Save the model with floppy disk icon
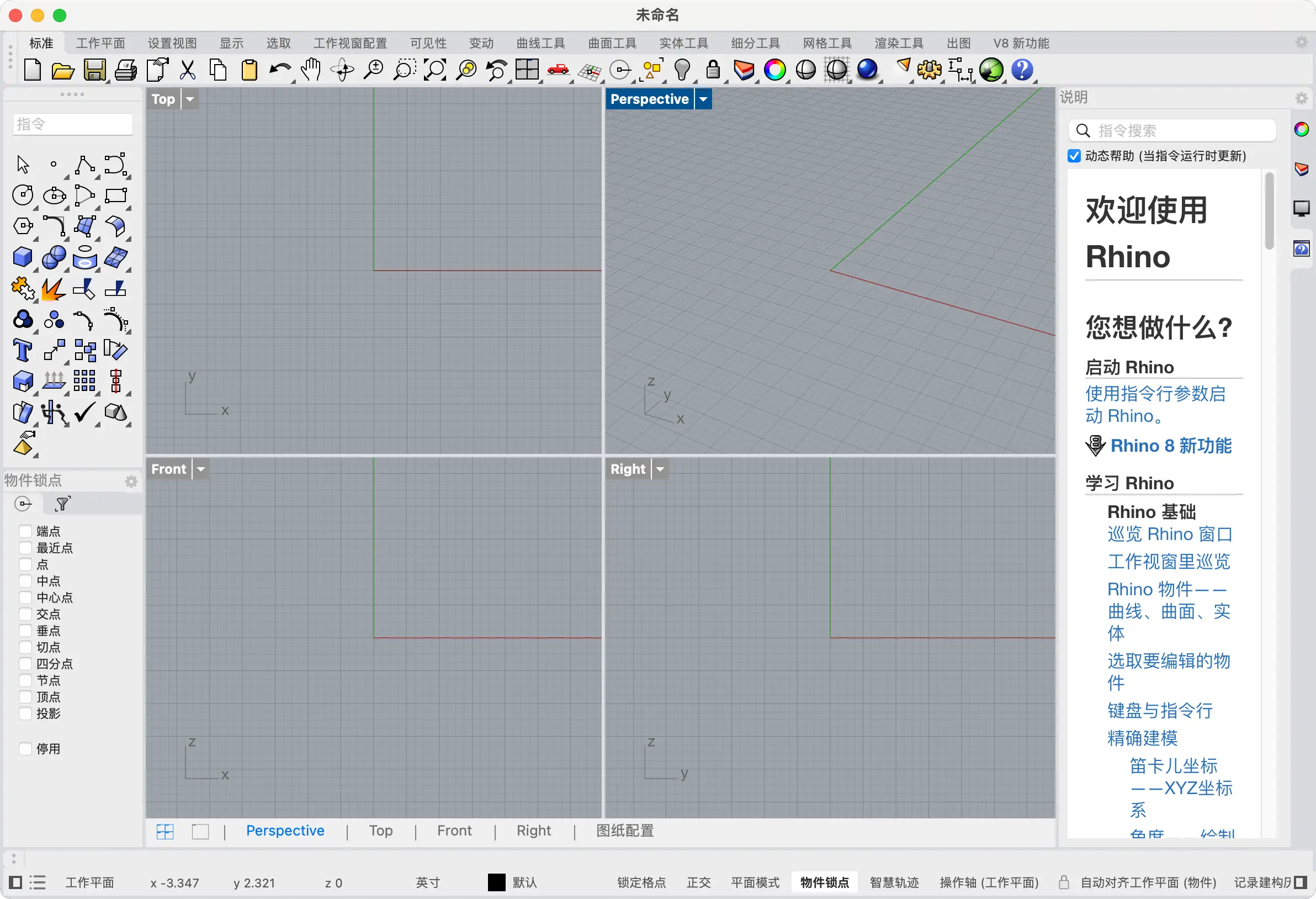 point(94,70)
